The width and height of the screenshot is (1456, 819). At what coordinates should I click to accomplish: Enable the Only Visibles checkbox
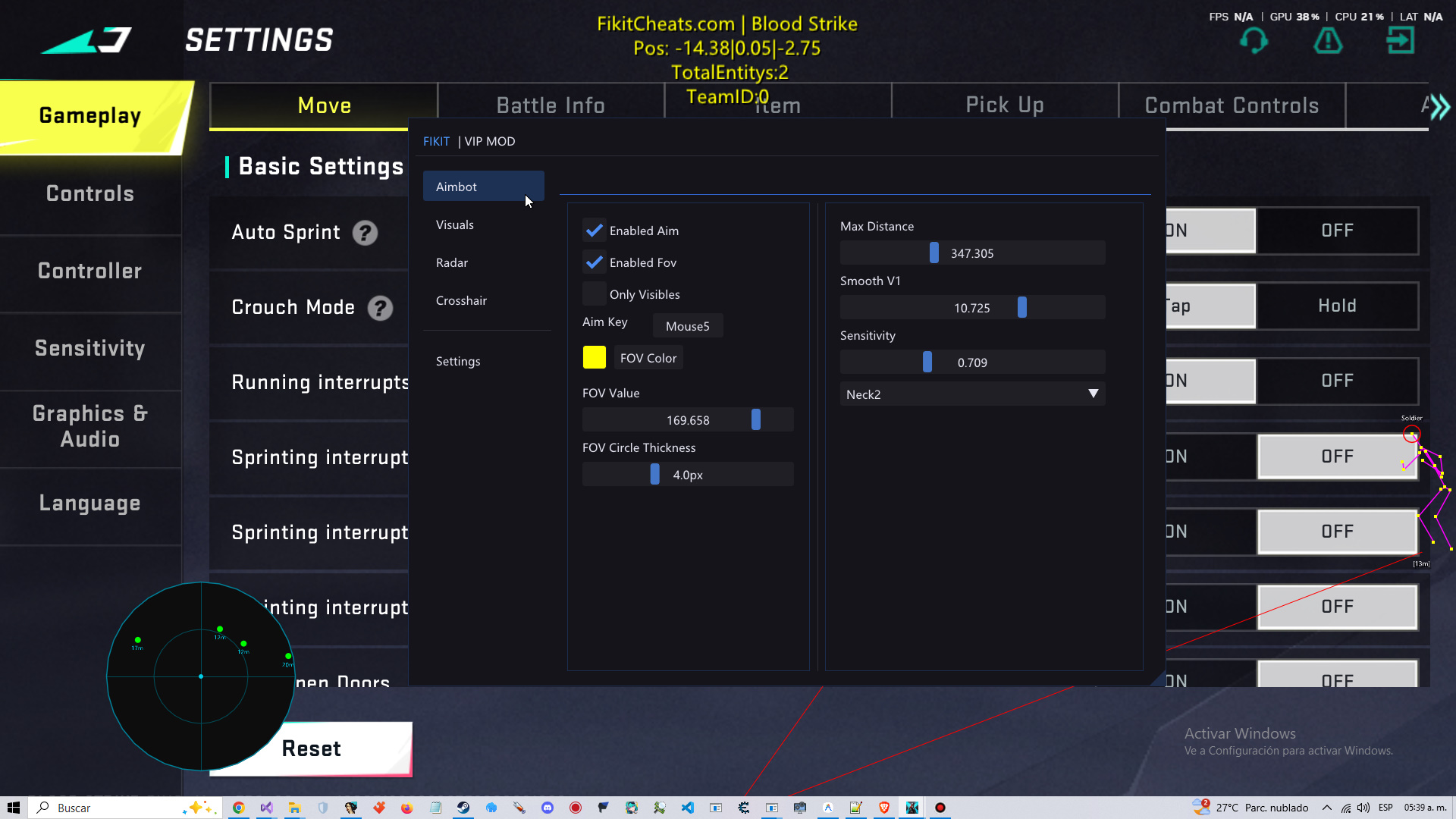595,294
